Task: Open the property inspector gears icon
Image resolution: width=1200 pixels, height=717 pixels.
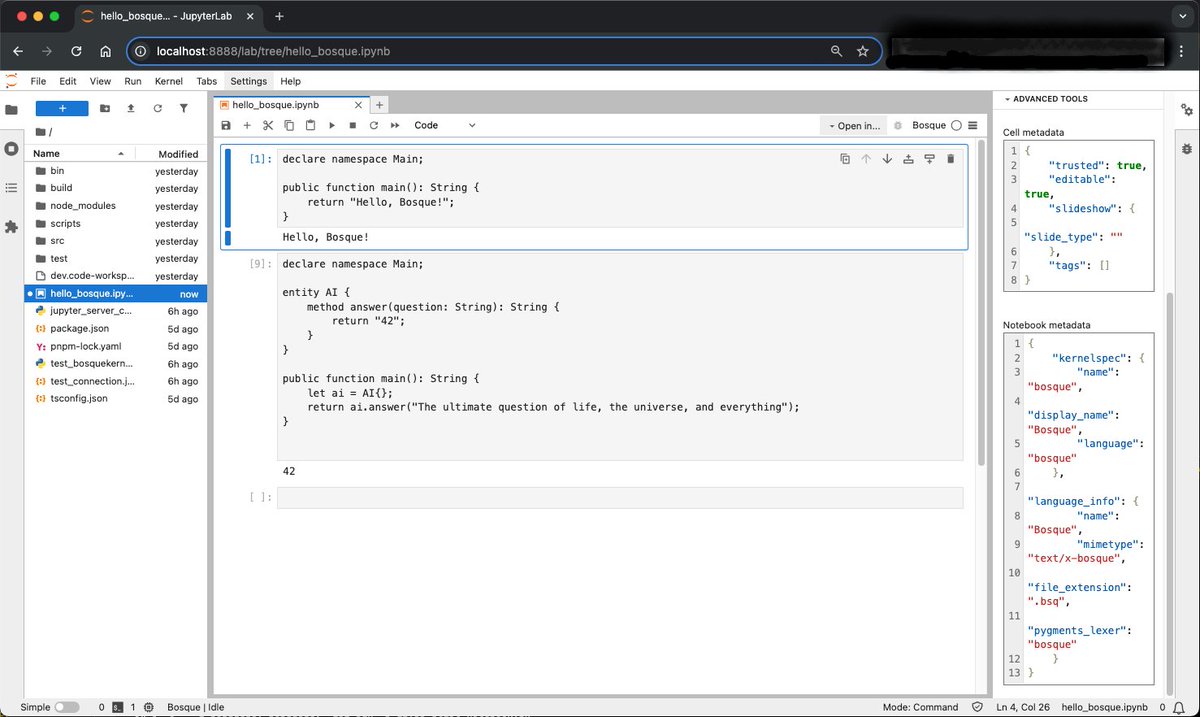Action: tap(1187, 110)
